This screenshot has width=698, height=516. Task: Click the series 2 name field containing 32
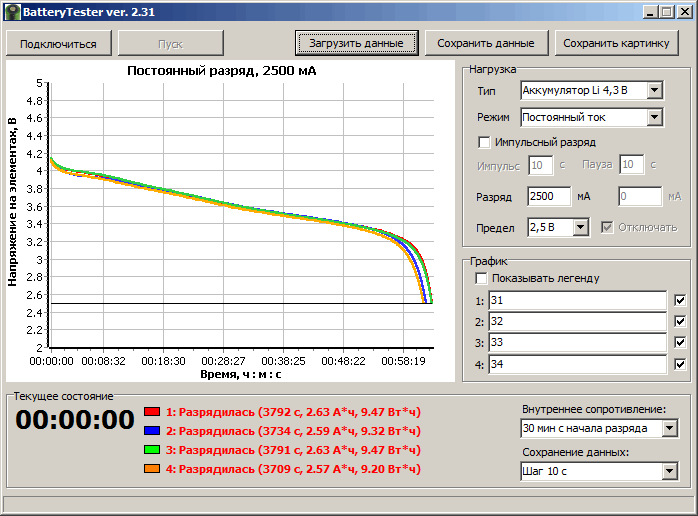click(x=577, y=321)
